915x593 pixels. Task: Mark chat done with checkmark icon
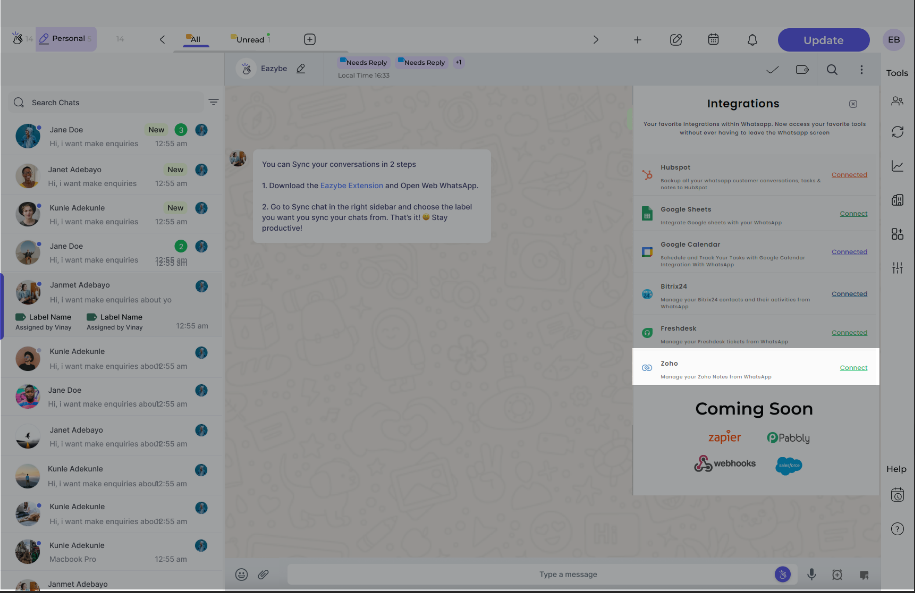click(773, 69)
